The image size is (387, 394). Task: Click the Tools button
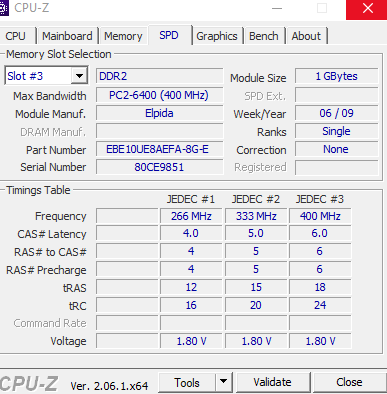[x=187, y=382]
